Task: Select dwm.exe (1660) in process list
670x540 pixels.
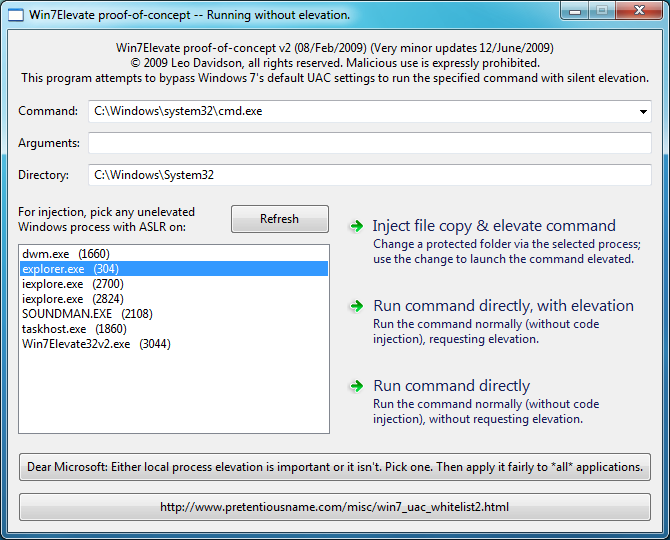Action: (x=174, y=254)
